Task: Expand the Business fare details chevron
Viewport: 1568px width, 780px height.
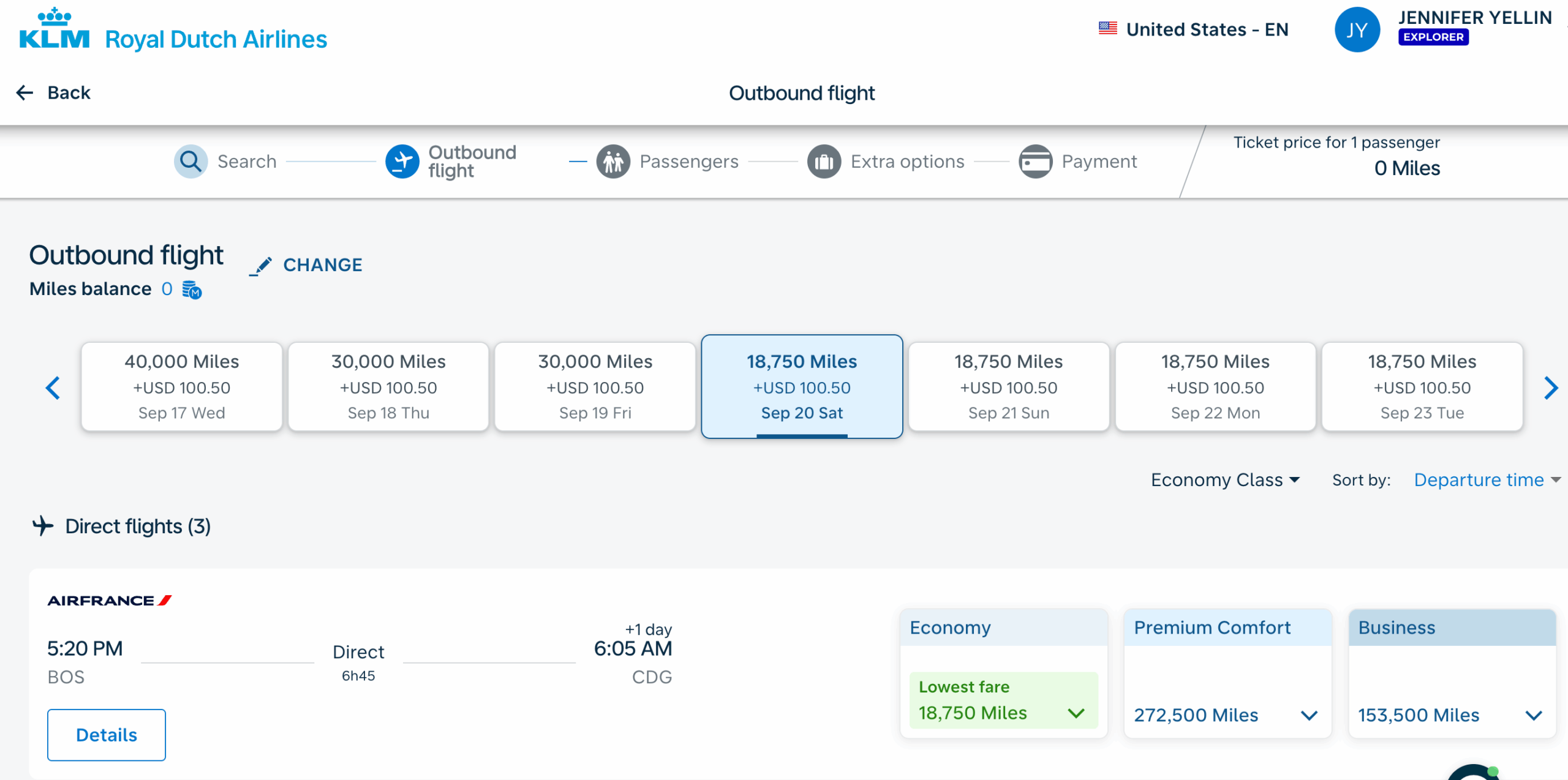Action: [x=1534, y=715]
